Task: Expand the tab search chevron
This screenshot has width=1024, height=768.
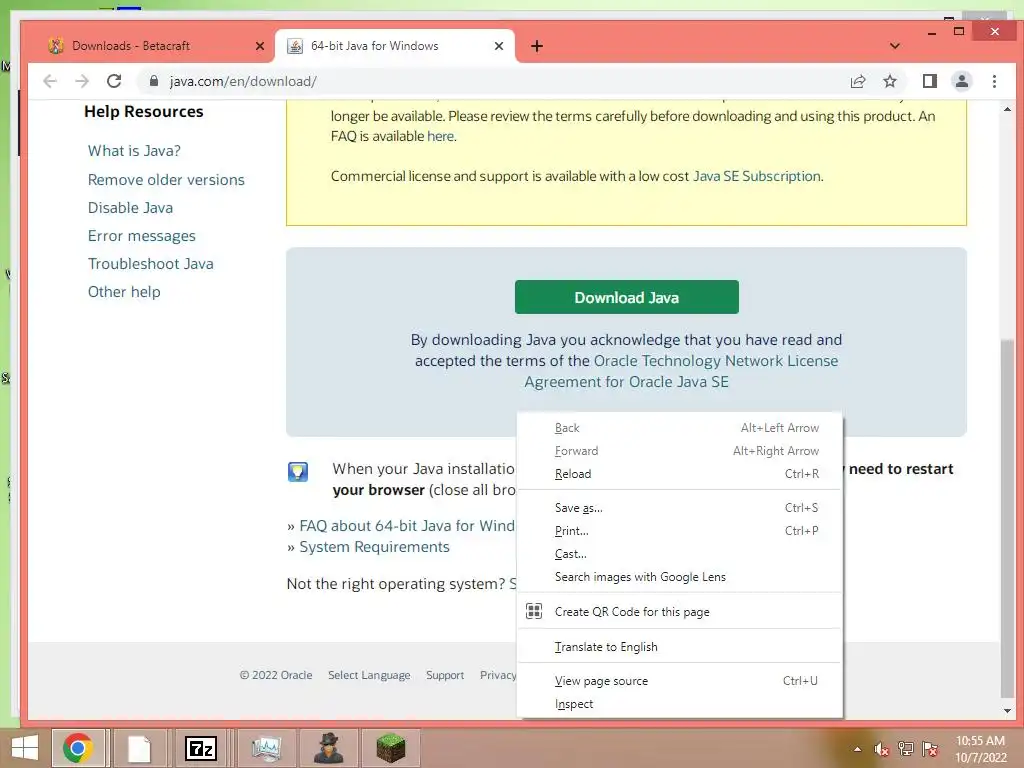Action: click(x=895, y=46)
